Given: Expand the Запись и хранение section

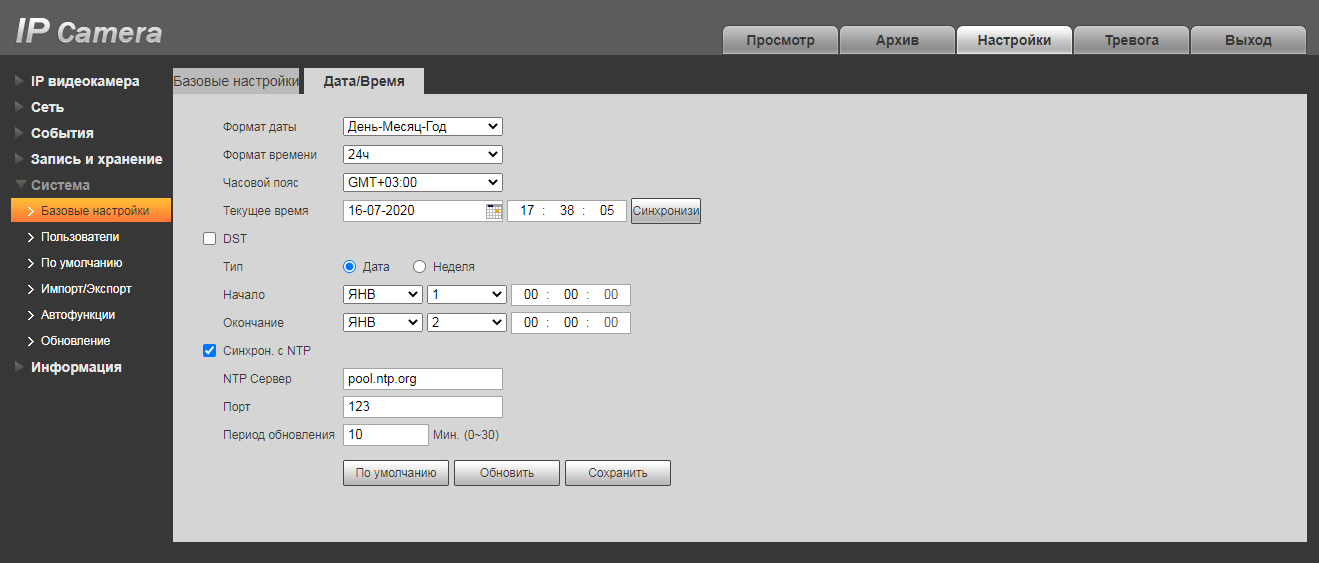Looking at the screenshot, I should (x=96, y=159).
